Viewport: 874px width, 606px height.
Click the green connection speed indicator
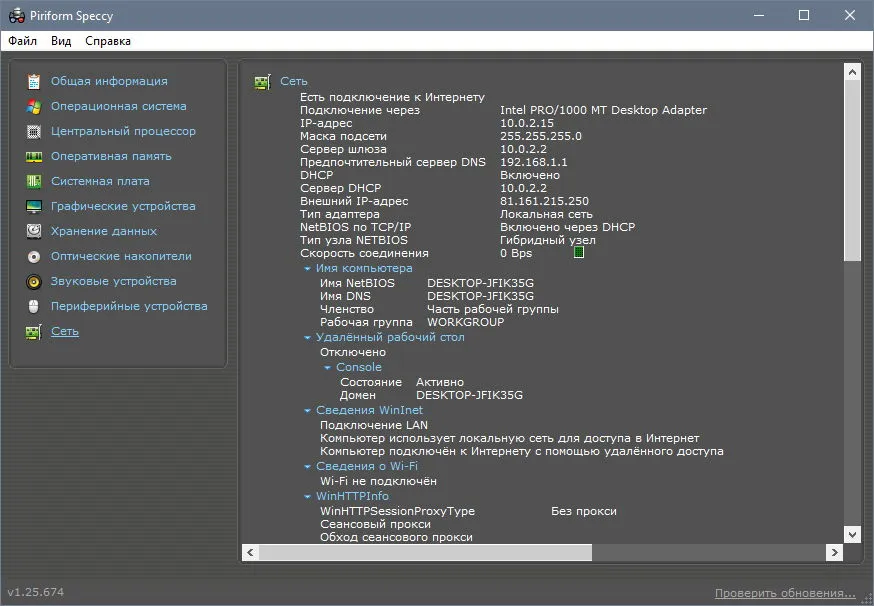(579, 253)
